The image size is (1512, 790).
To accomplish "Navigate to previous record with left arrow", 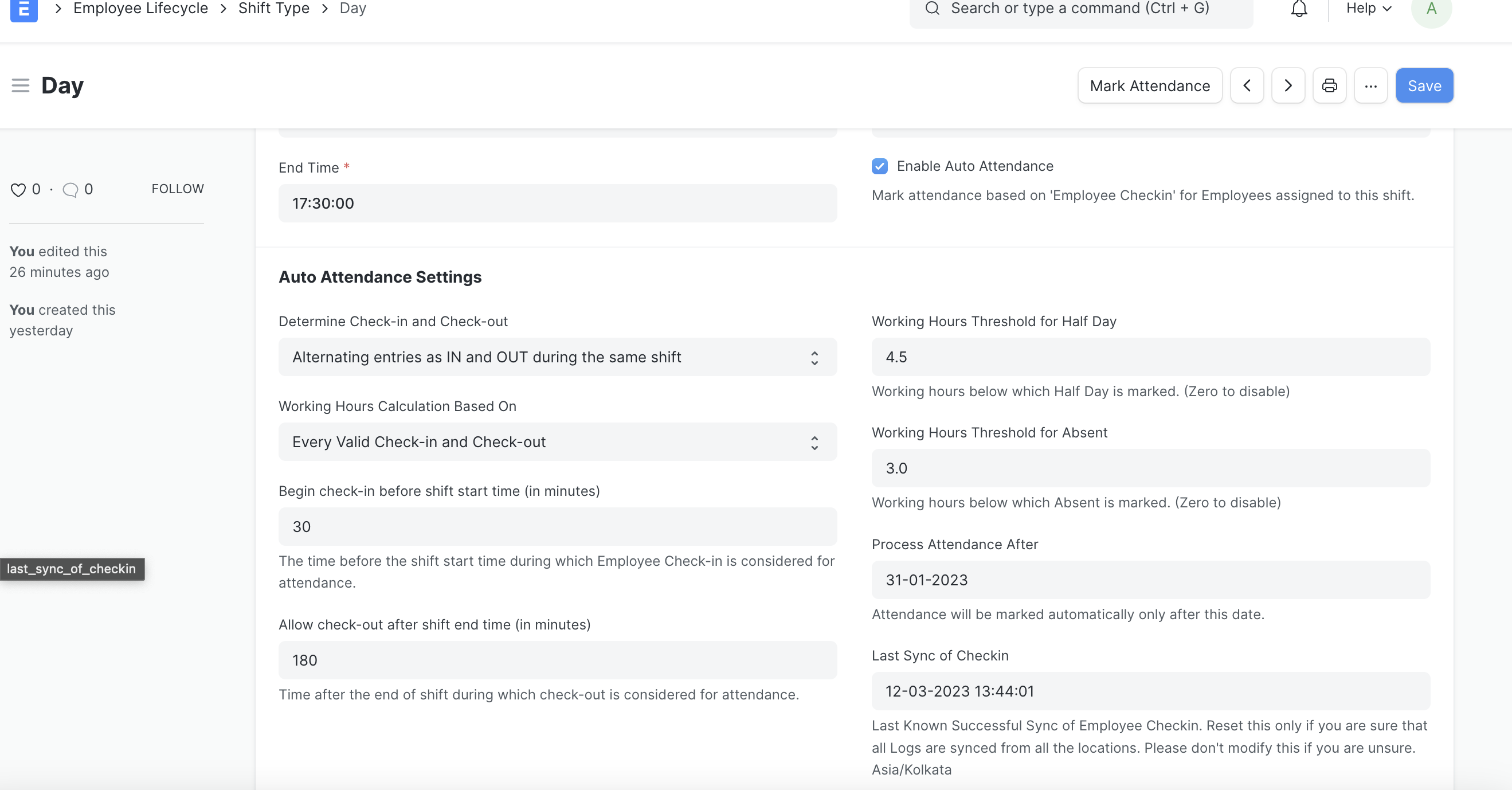I will coord(1247,85).
